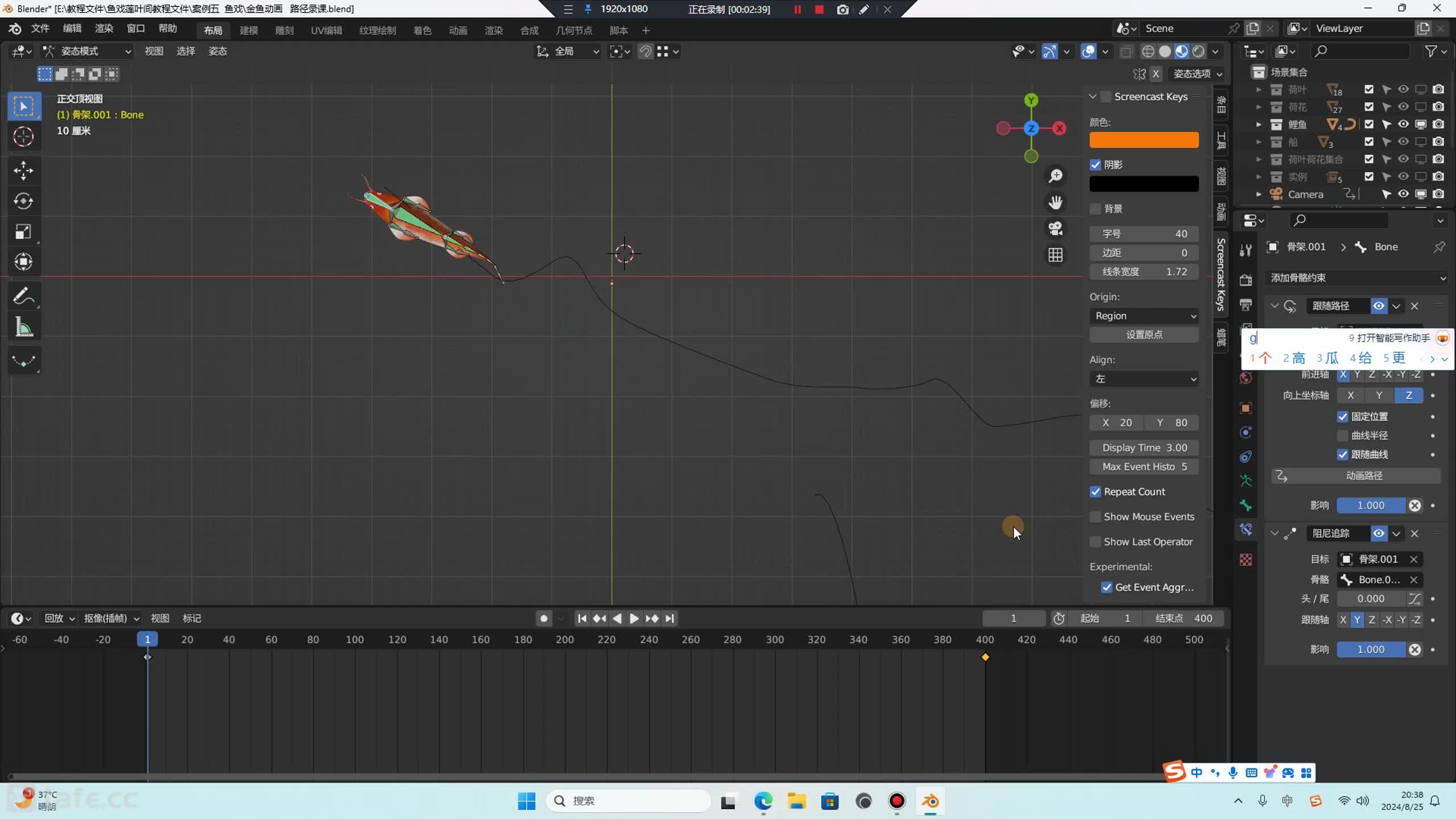Select the Breakdowner pose tool
The image size is (1456, 819).
(24, 361)
